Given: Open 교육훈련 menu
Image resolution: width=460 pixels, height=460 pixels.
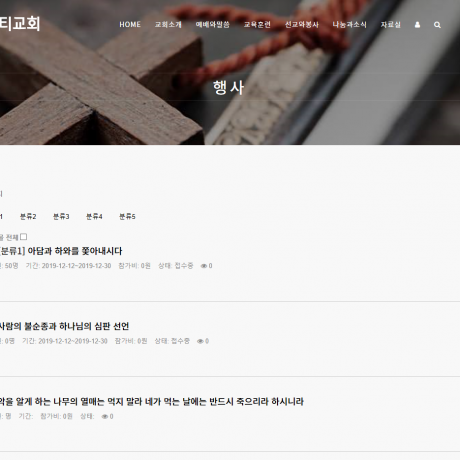Looking at the screenshot, I should point(257,25).
